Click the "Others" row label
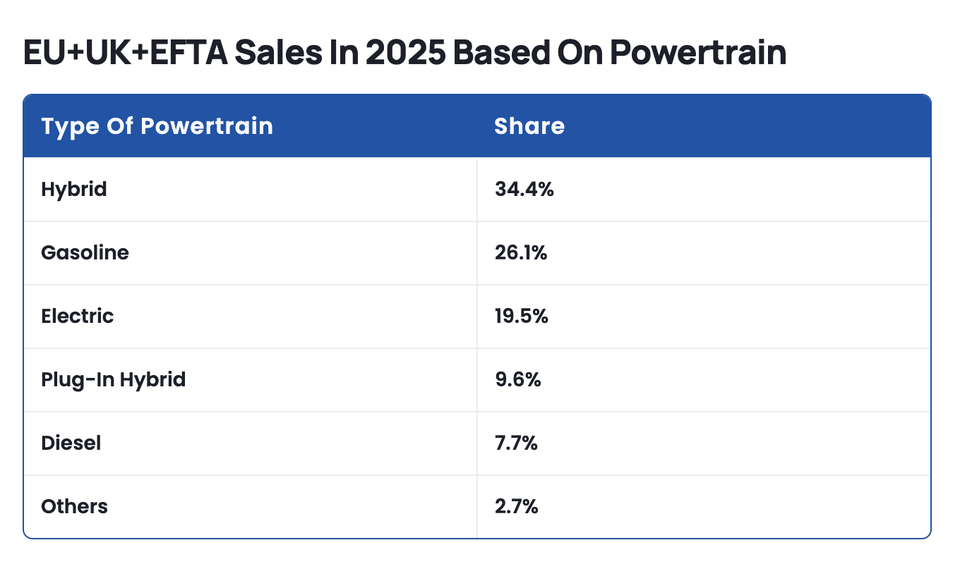The height and width of the screenshot is (564, 960). point(74,506)
